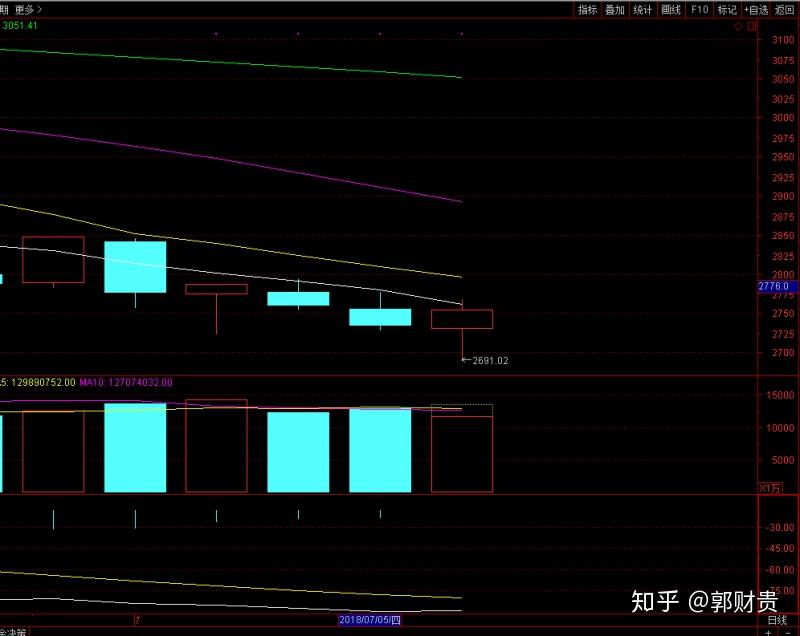Image resolution: width=800 pixels, height=636 pixels.
Task: Click the -30.00 indicator axis label
Action: click(781, 527)
